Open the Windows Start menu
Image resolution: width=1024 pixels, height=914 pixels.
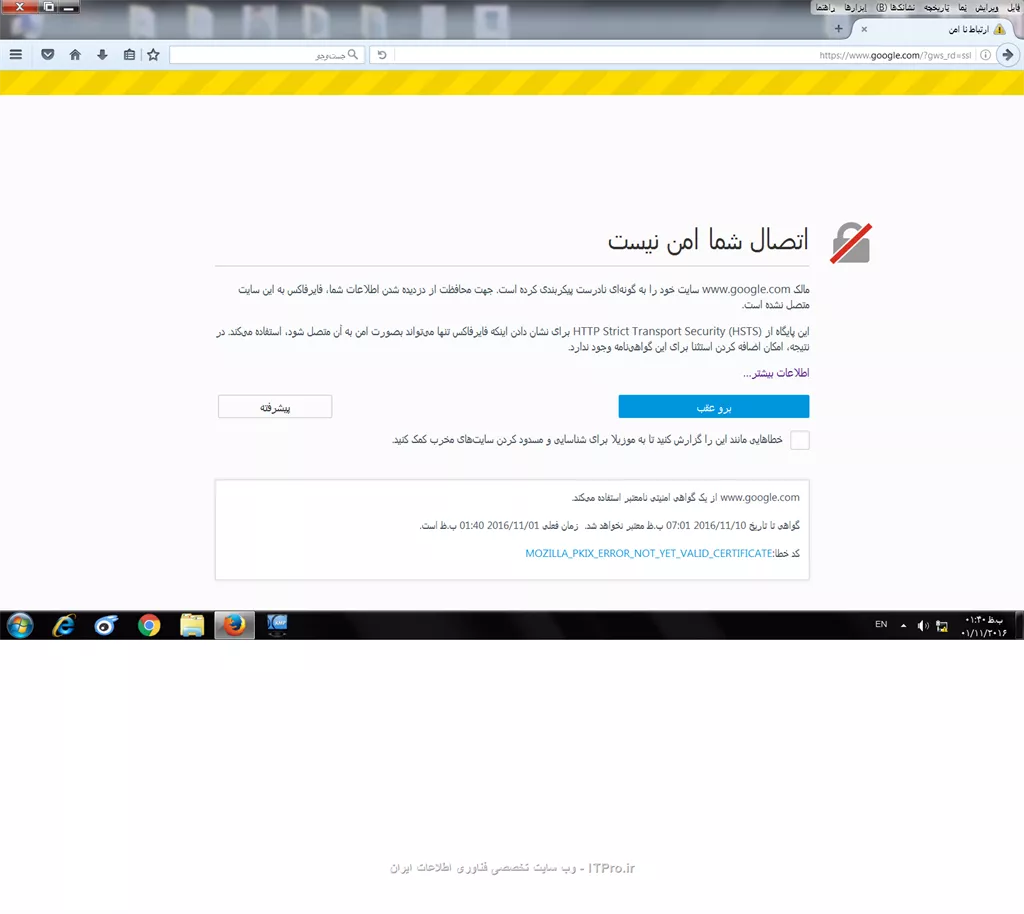(20, 625)
